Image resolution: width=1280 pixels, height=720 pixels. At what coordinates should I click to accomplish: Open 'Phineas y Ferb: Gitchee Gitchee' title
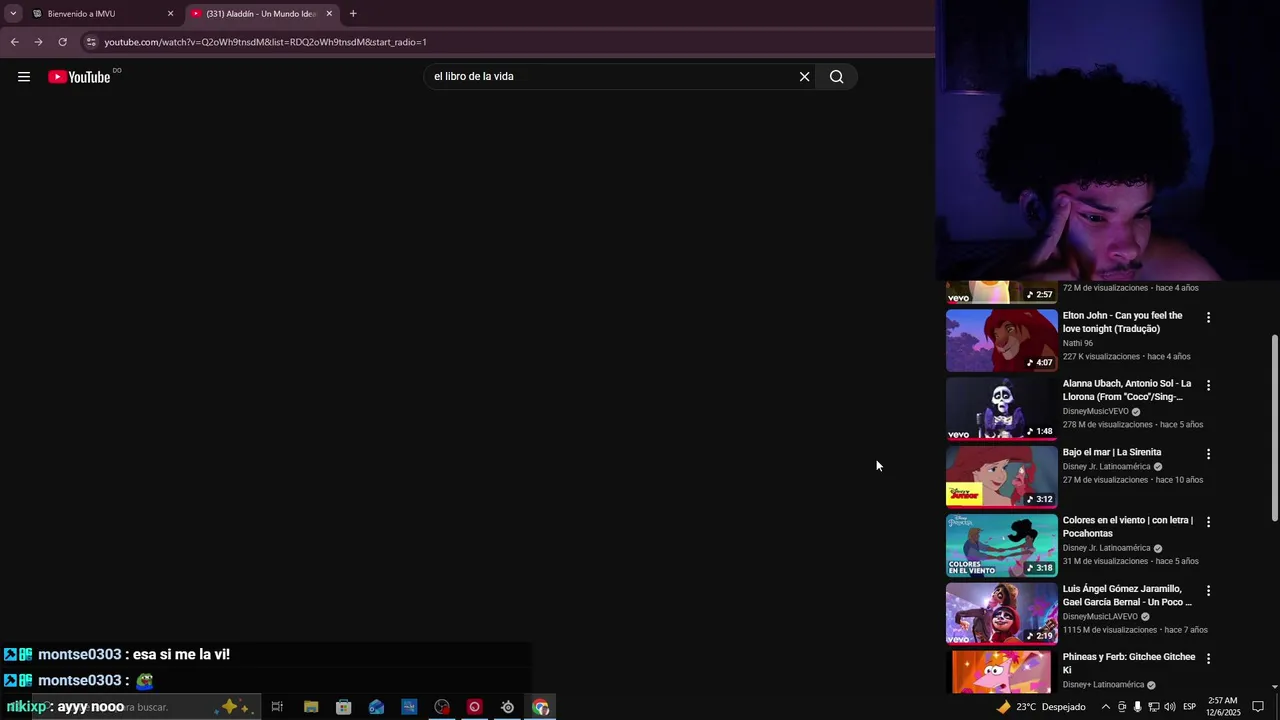click(1128, 663)
